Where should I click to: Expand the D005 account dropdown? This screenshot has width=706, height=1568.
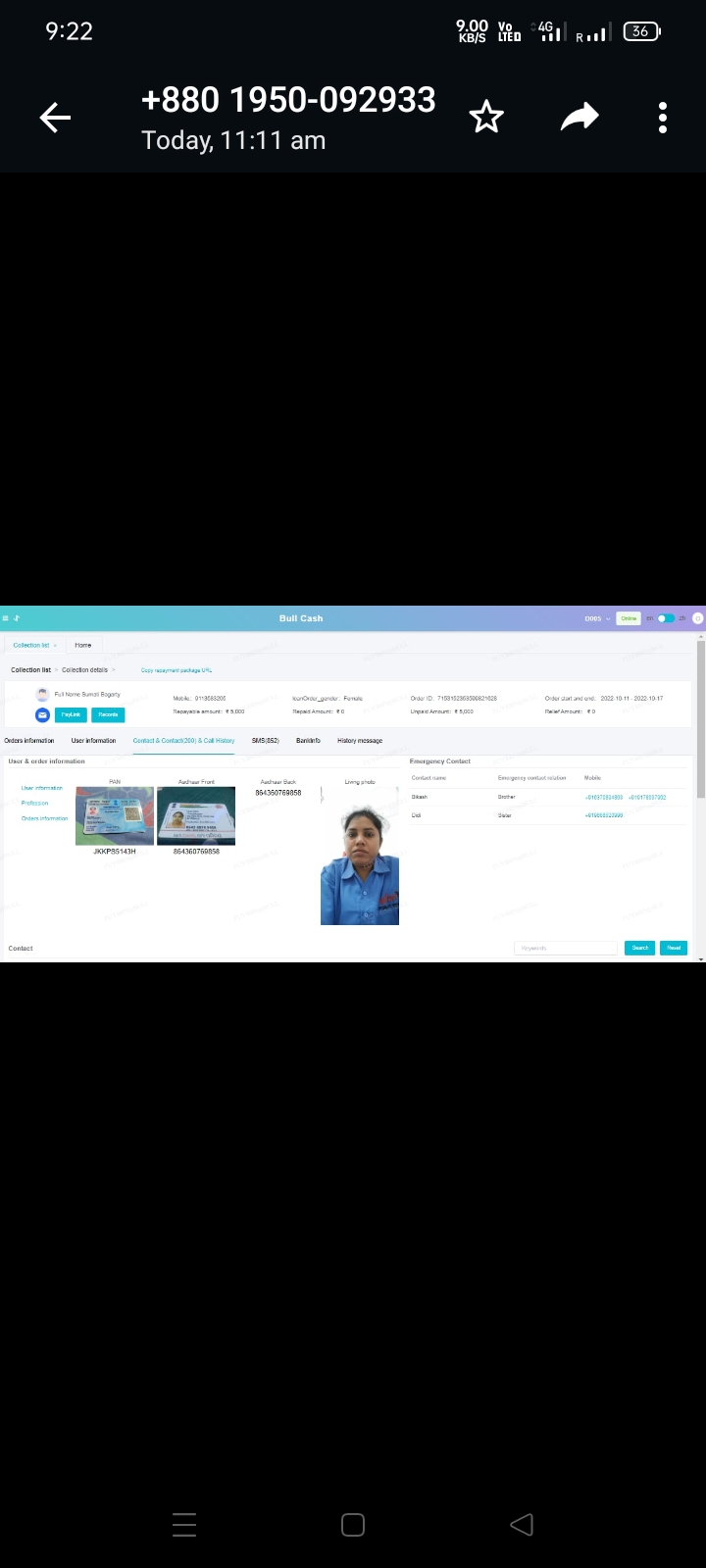point(597,618)
